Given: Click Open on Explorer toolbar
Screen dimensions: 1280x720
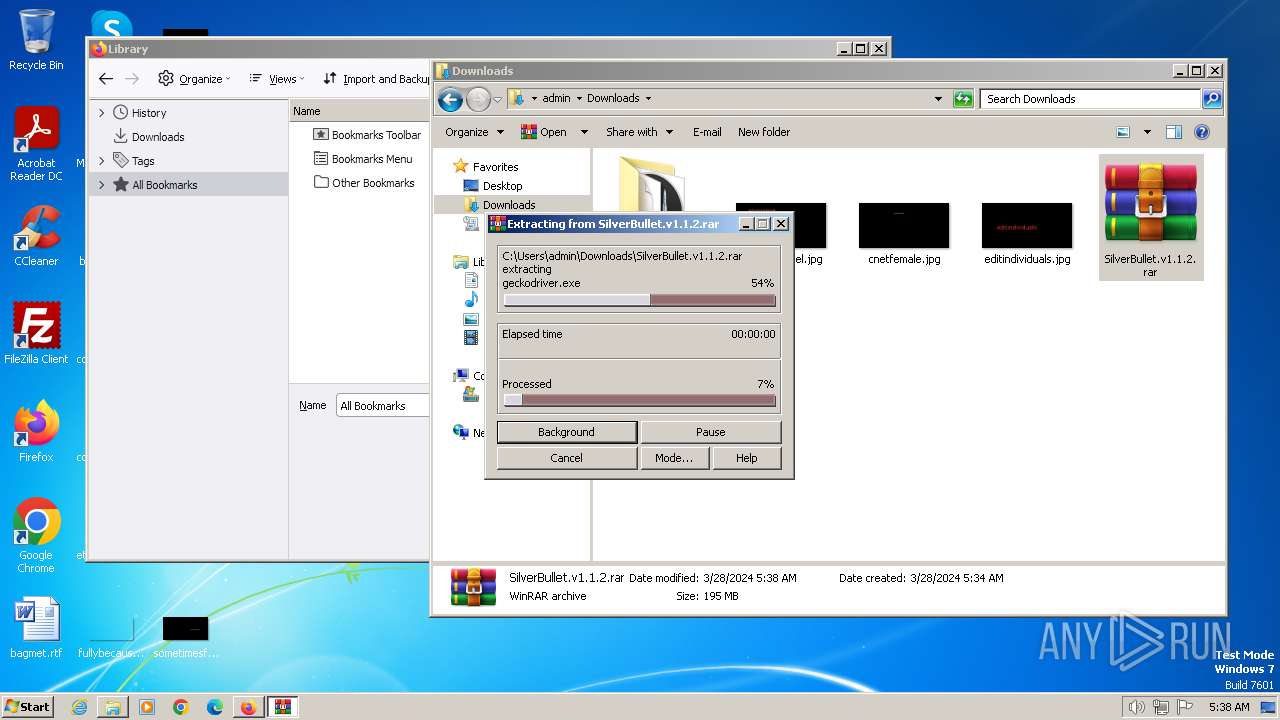Looking at the screenshot, I should 544,132.
